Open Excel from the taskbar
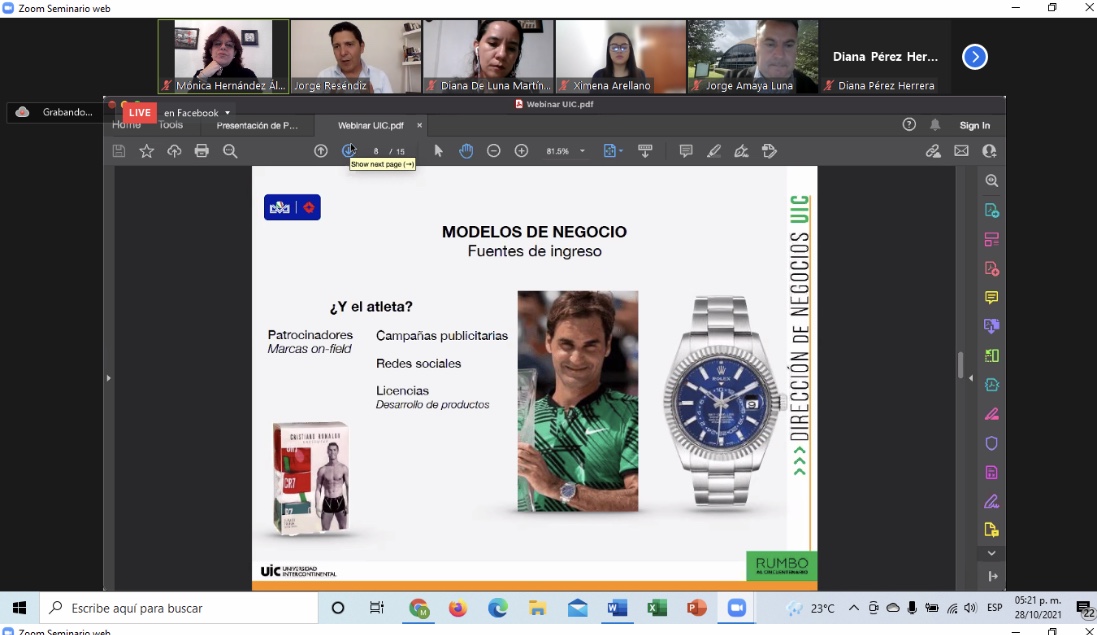The width and height of the screenshot is (1097, 635). coord(656,608)
